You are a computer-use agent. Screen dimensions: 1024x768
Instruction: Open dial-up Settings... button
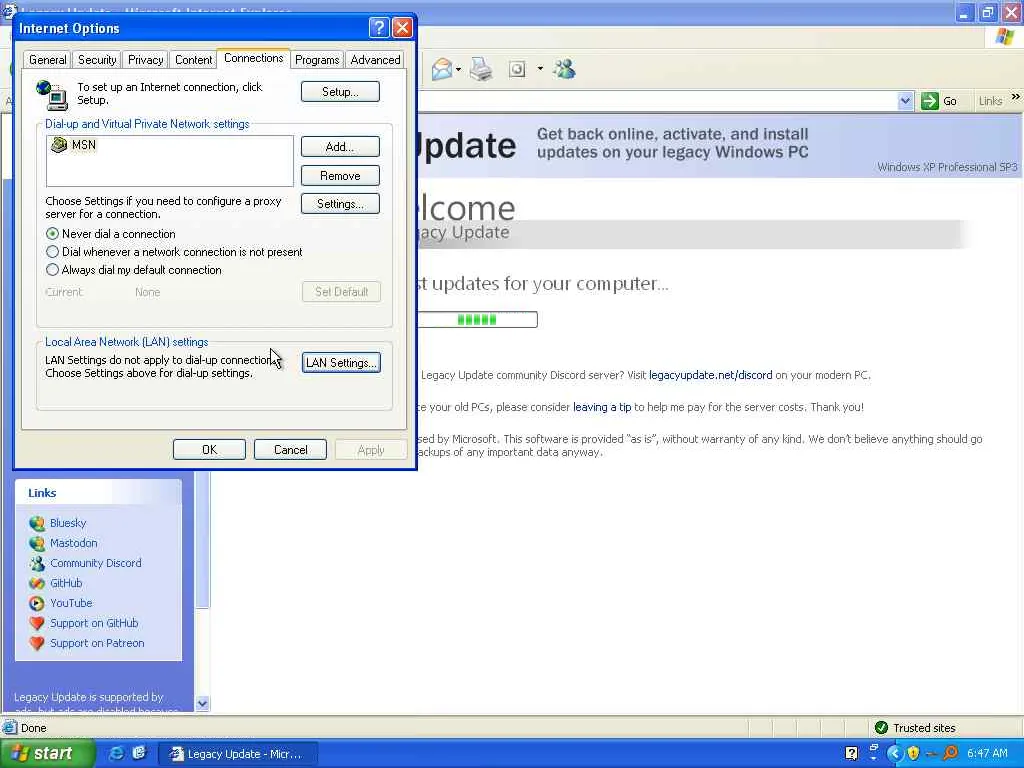pos(340,204)
